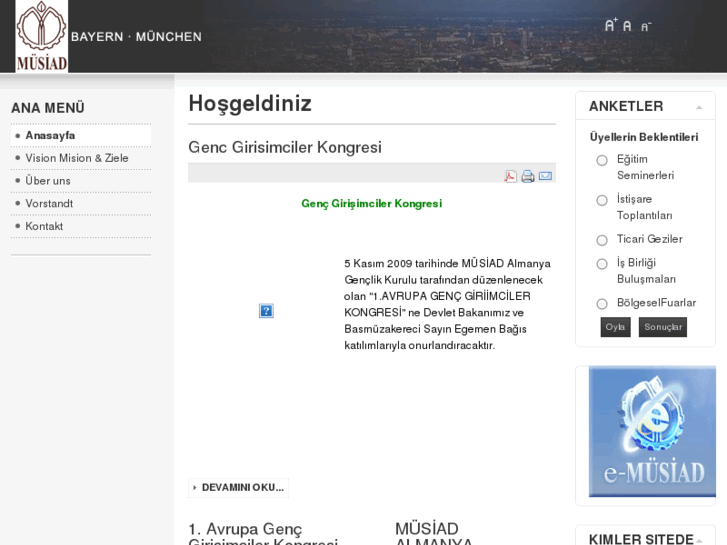
Task: Click BAYERN · MÜNCHEN header text
Action: click(x=136, y=37)
